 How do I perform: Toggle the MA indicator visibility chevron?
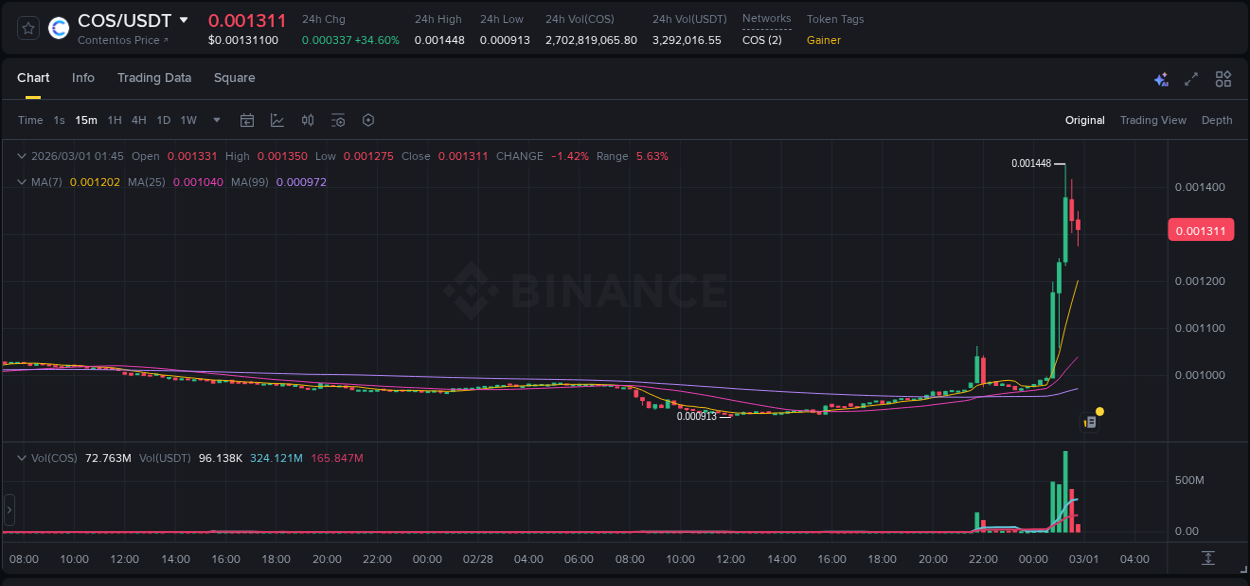click(21, 182)
